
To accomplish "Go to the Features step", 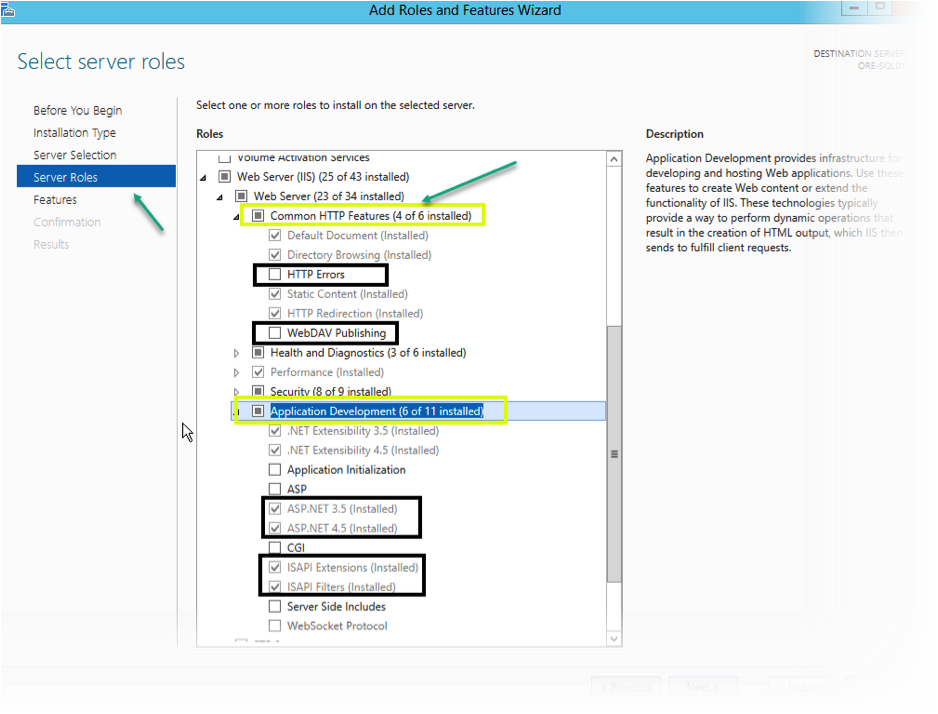I will [55, 200].
